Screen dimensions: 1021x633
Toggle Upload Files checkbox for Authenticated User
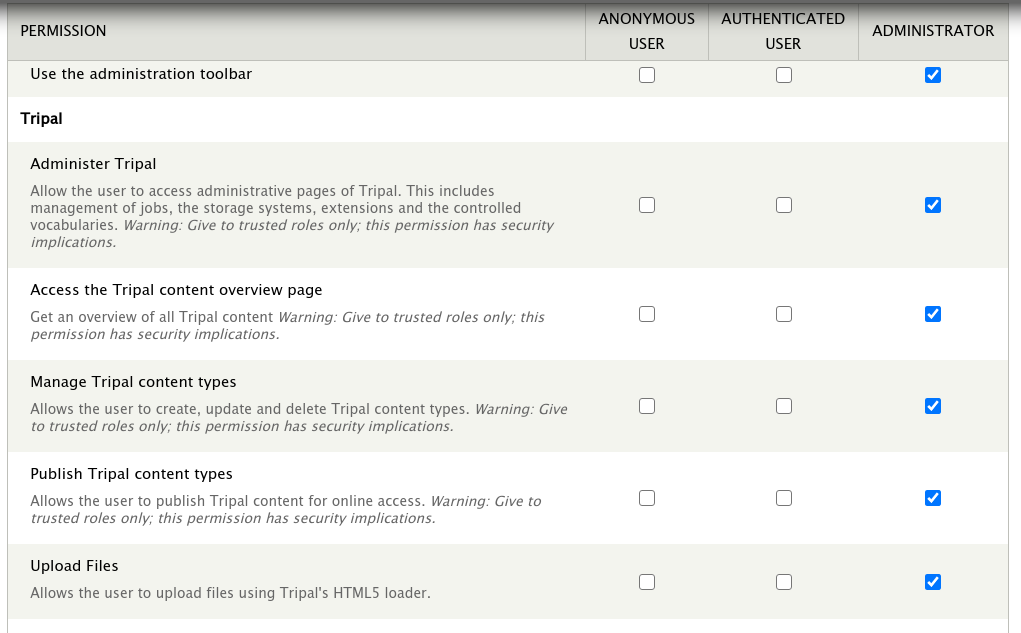pos(784,582)
